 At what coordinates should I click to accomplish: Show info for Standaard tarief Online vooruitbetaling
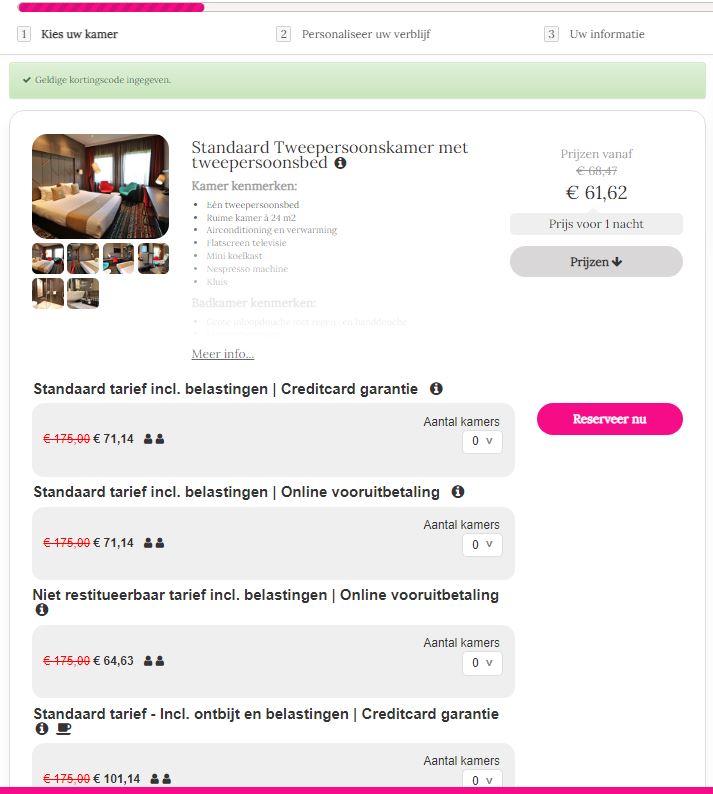(458, 491)
